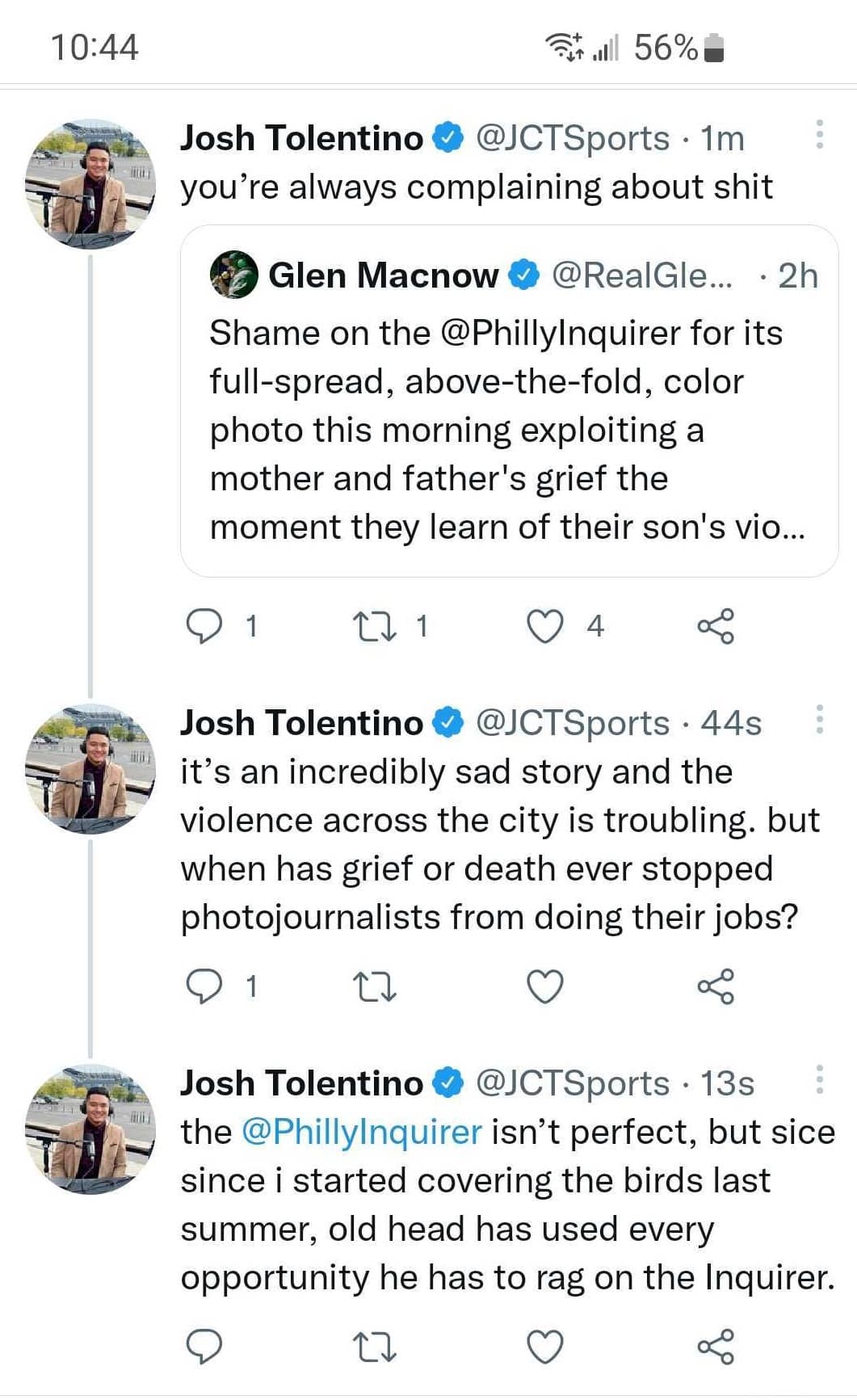
Task: Tap Josh Tolentino's avatar on the first tweet
Action: 90,184
